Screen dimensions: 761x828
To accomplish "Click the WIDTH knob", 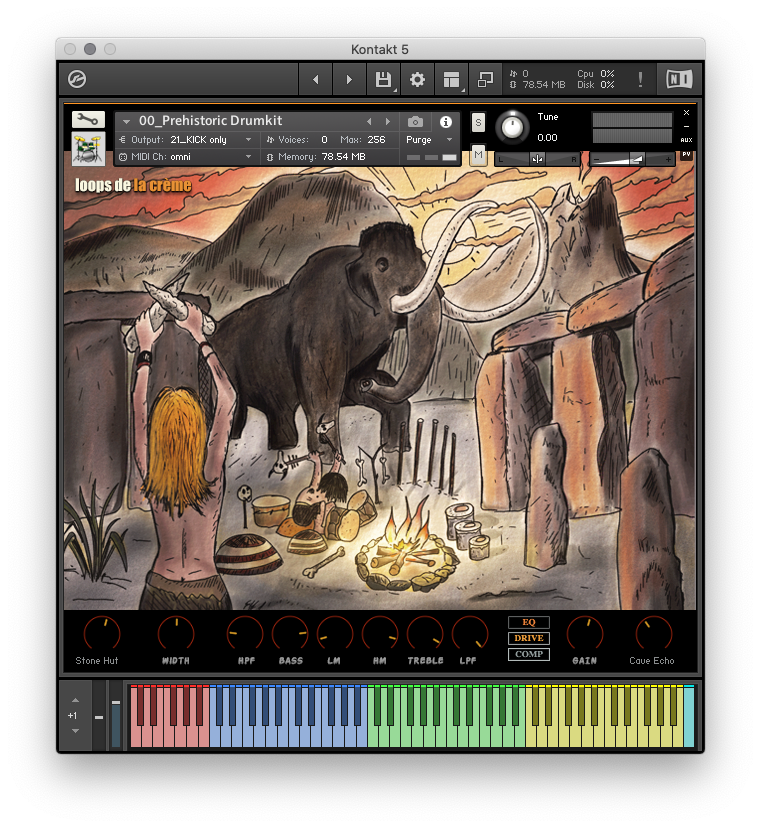I will (176, 633).
